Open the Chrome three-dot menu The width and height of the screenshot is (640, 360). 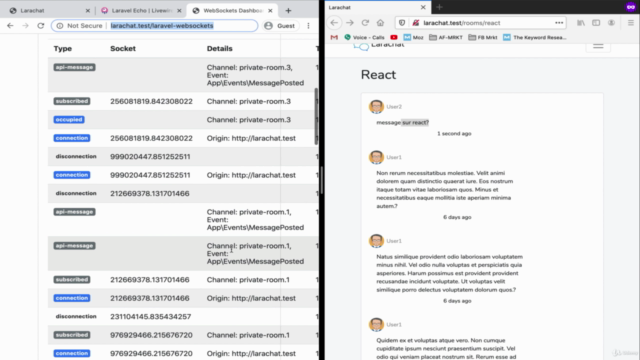tap(308, 26)
